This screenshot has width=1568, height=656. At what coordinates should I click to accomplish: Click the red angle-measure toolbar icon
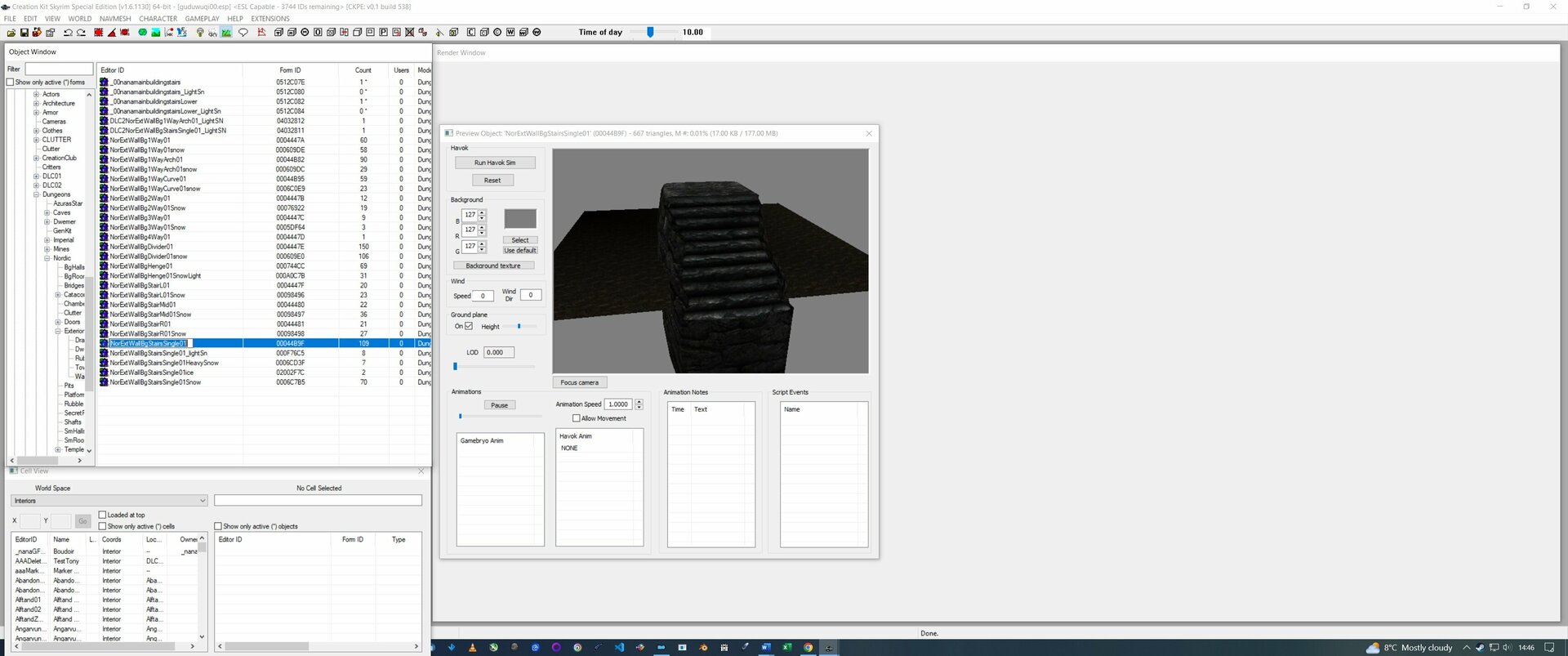[x=261, y=33]
